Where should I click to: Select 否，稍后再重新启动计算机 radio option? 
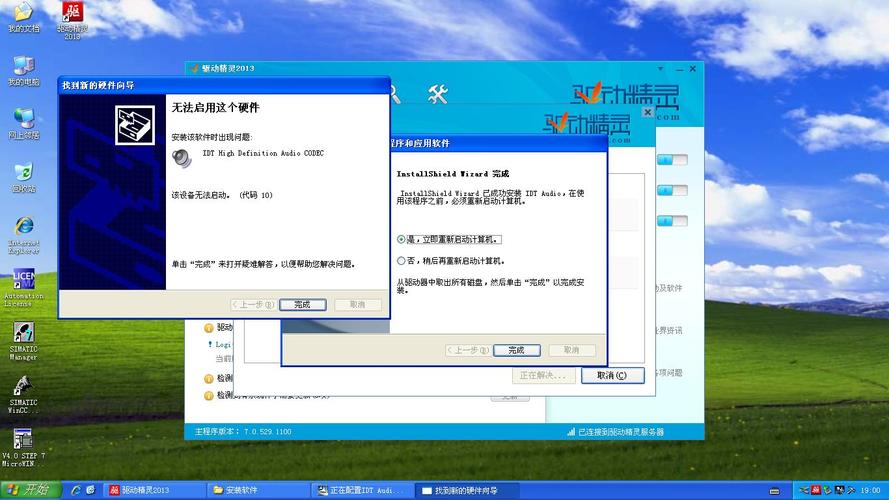point(401,261)
